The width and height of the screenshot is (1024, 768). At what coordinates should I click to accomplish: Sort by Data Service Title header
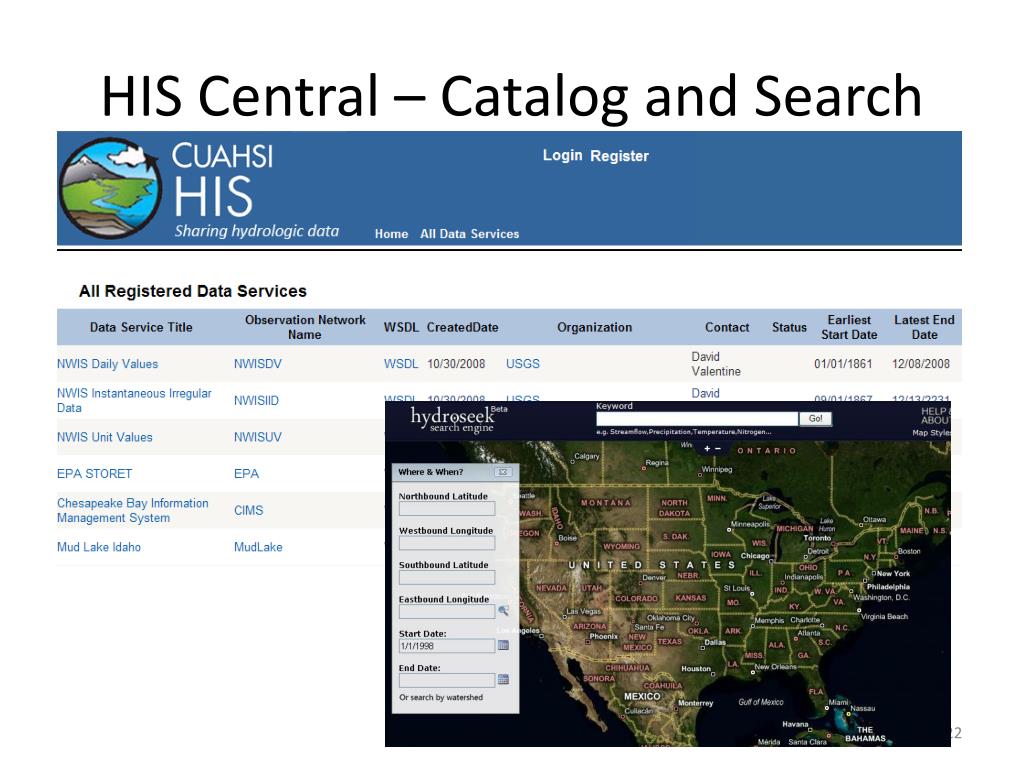141,327
